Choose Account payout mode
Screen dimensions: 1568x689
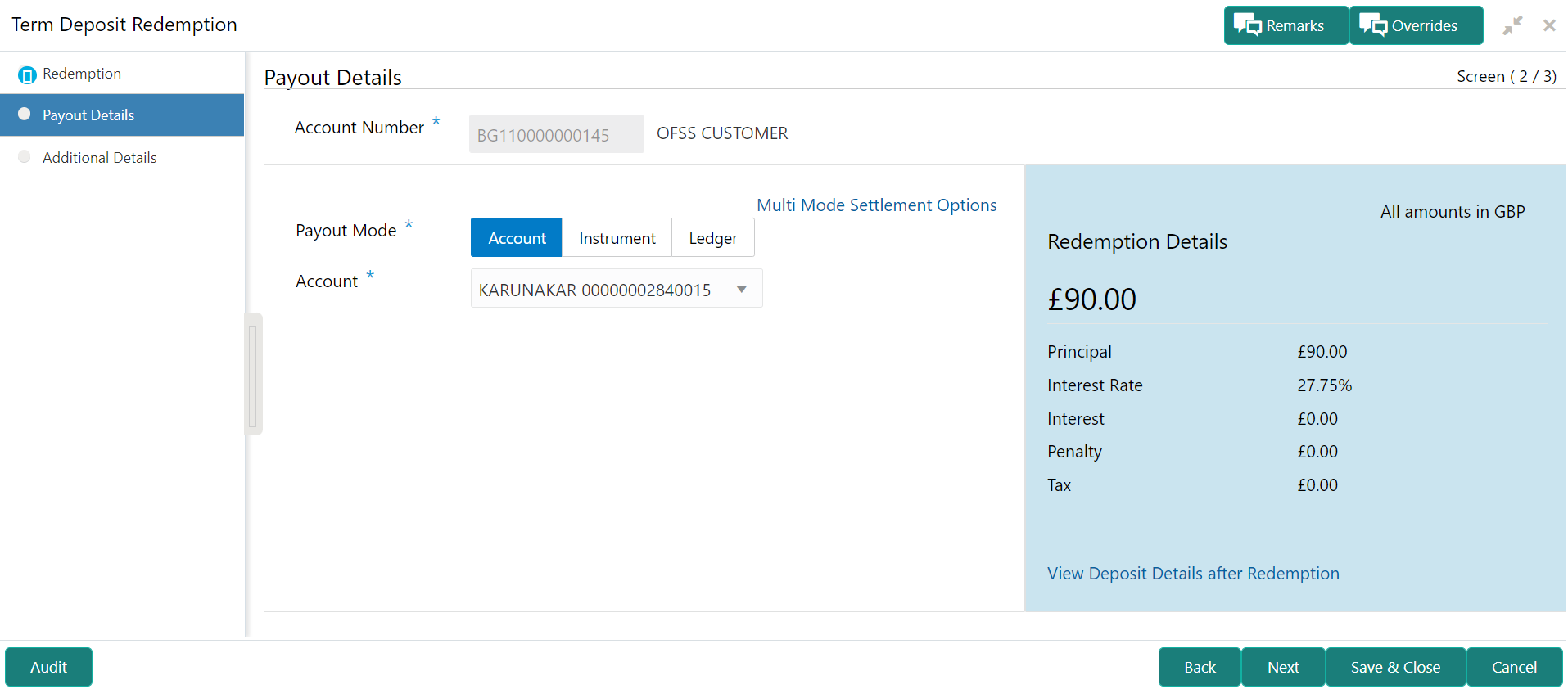517,238
